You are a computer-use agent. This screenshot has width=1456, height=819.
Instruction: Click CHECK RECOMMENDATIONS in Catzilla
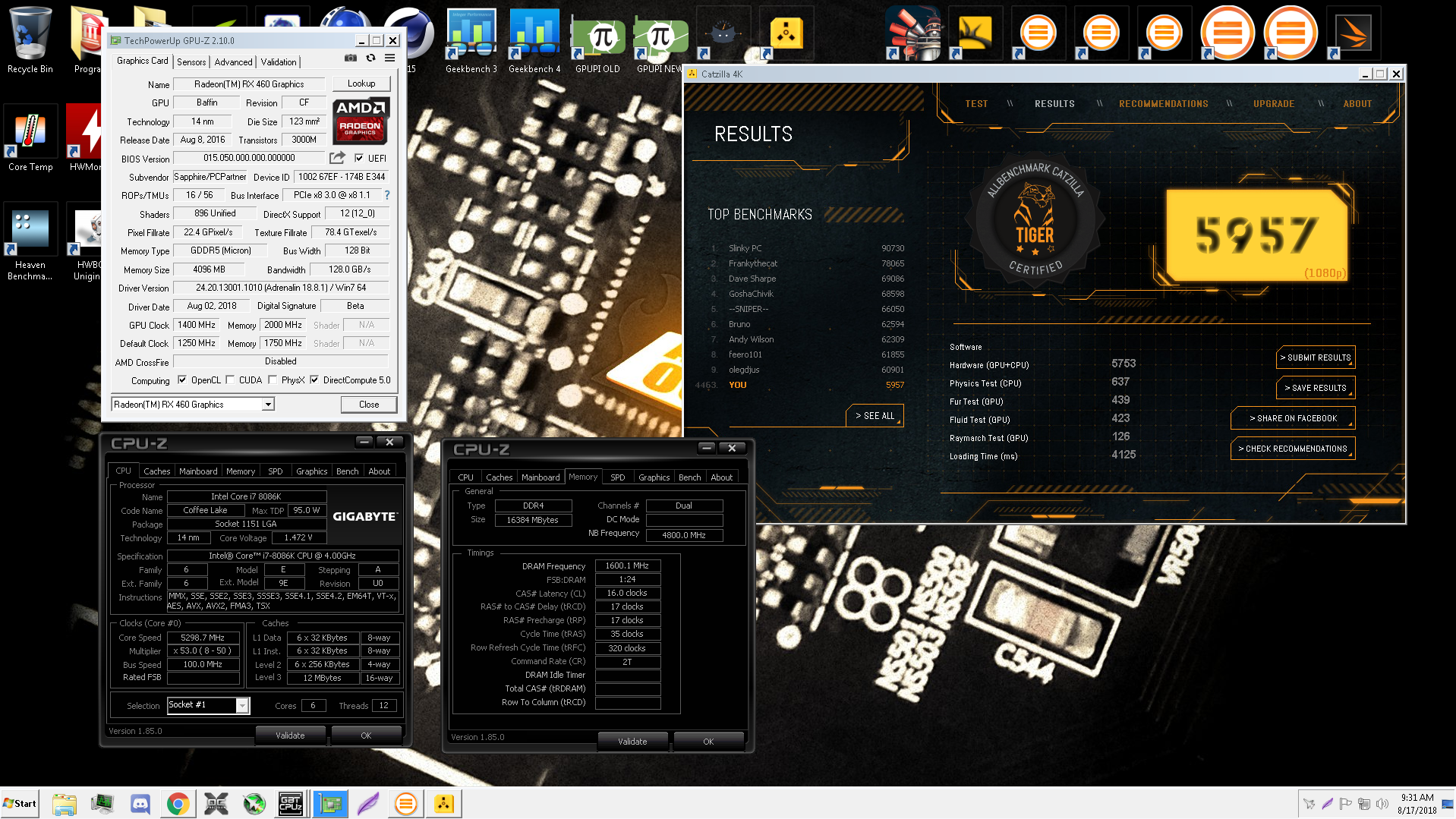coord(1293,449)
